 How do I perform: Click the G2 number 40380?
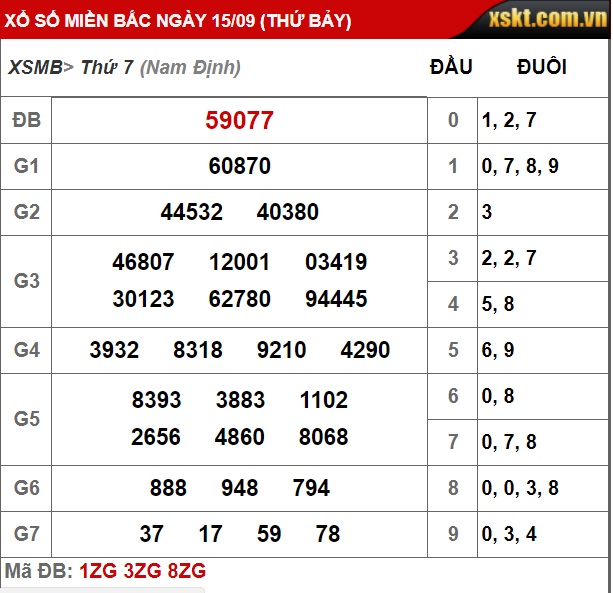288,212
